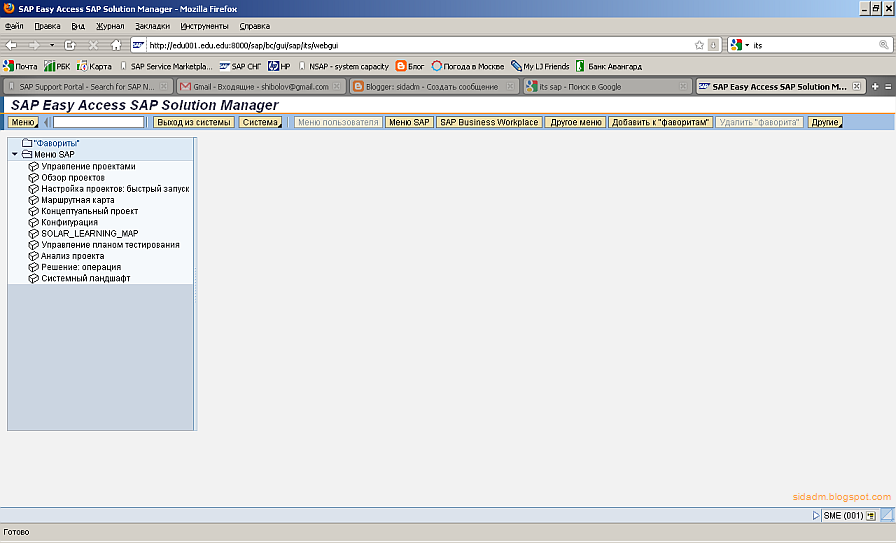
Task: Open Погода в Москве bookmark
Action: [468, 66]
